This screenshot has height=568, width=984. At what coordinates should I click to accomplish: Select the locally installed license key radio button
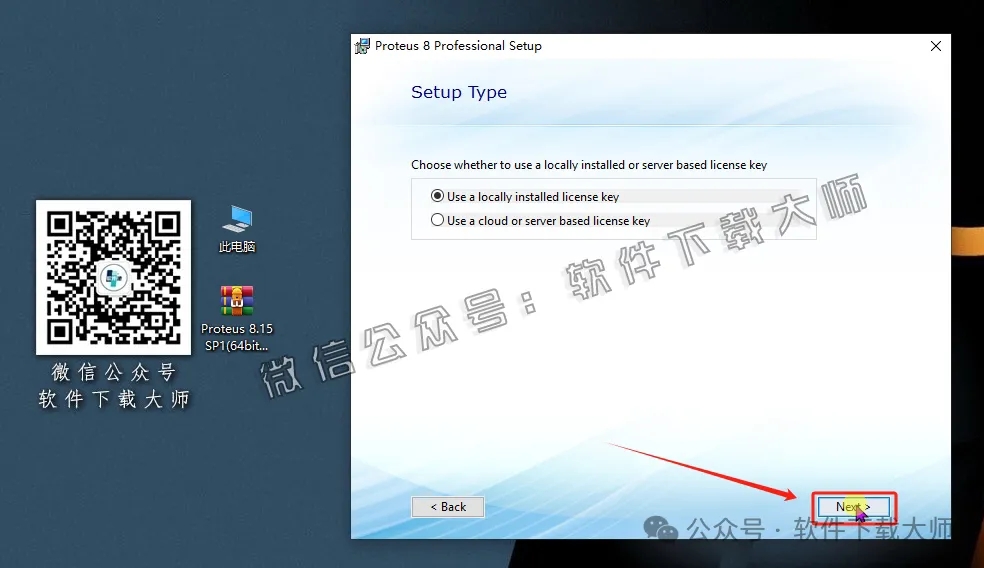coord(437,197)
